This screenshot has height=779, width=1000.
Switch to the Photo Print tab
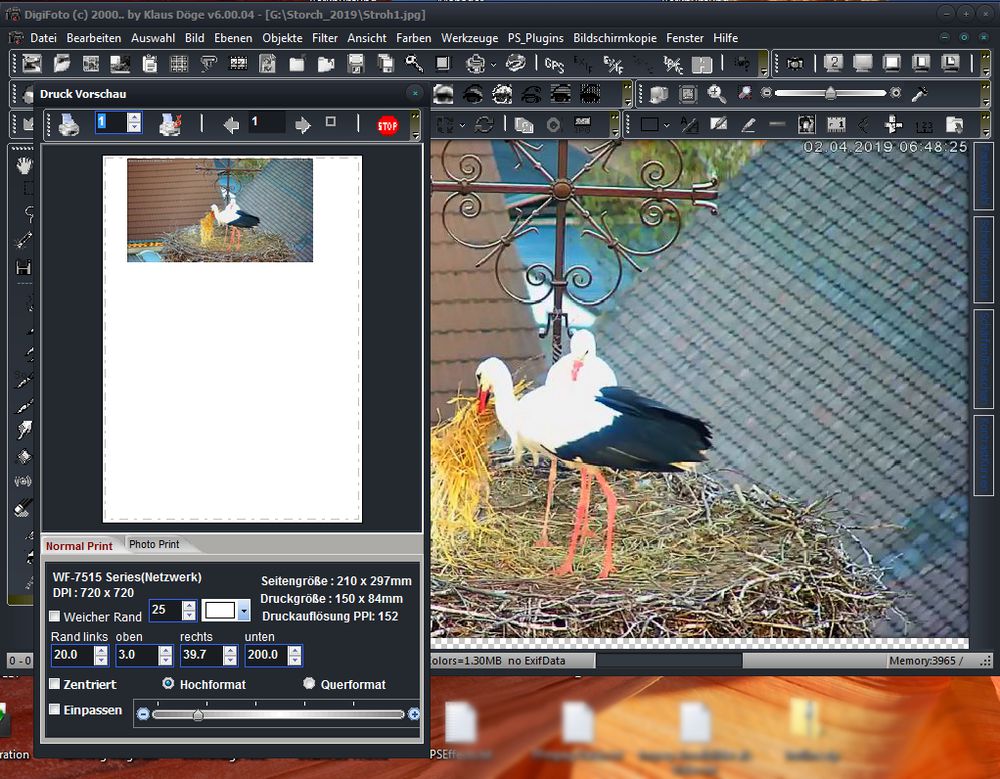[154, 545]
